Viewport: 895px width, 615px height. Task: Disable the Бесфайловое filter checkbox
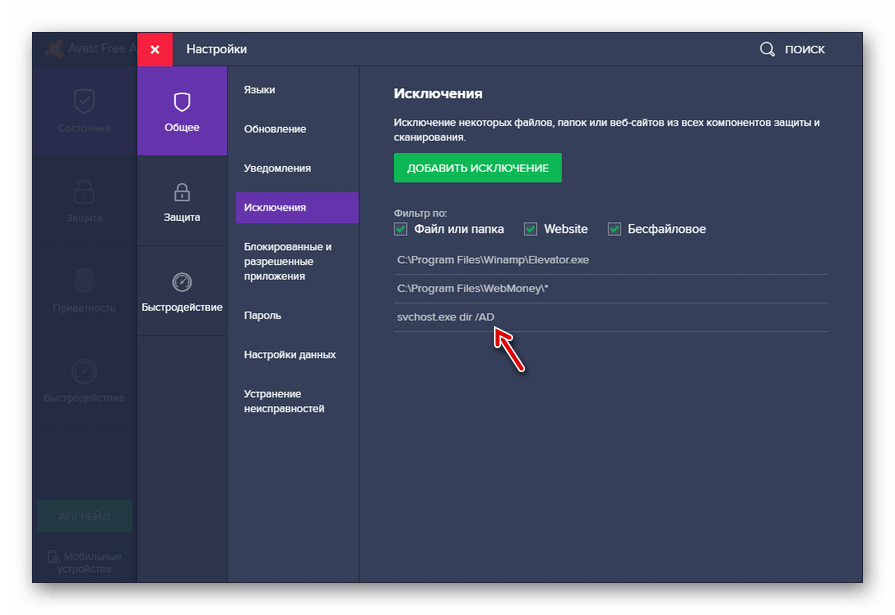[x=615, y=229]
